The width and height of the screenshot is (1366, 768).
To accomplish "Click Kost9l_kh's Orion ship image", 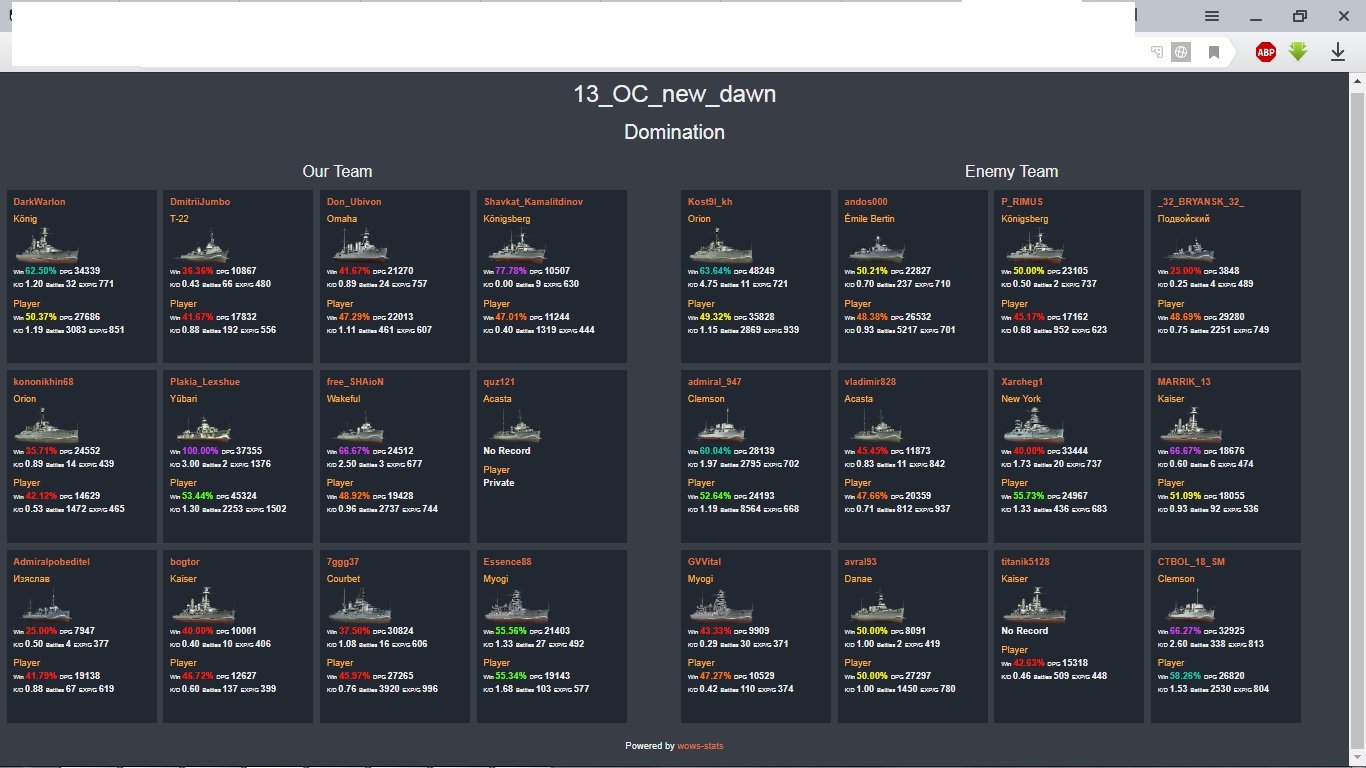I will pyautogui.click(x=720, y=245).
